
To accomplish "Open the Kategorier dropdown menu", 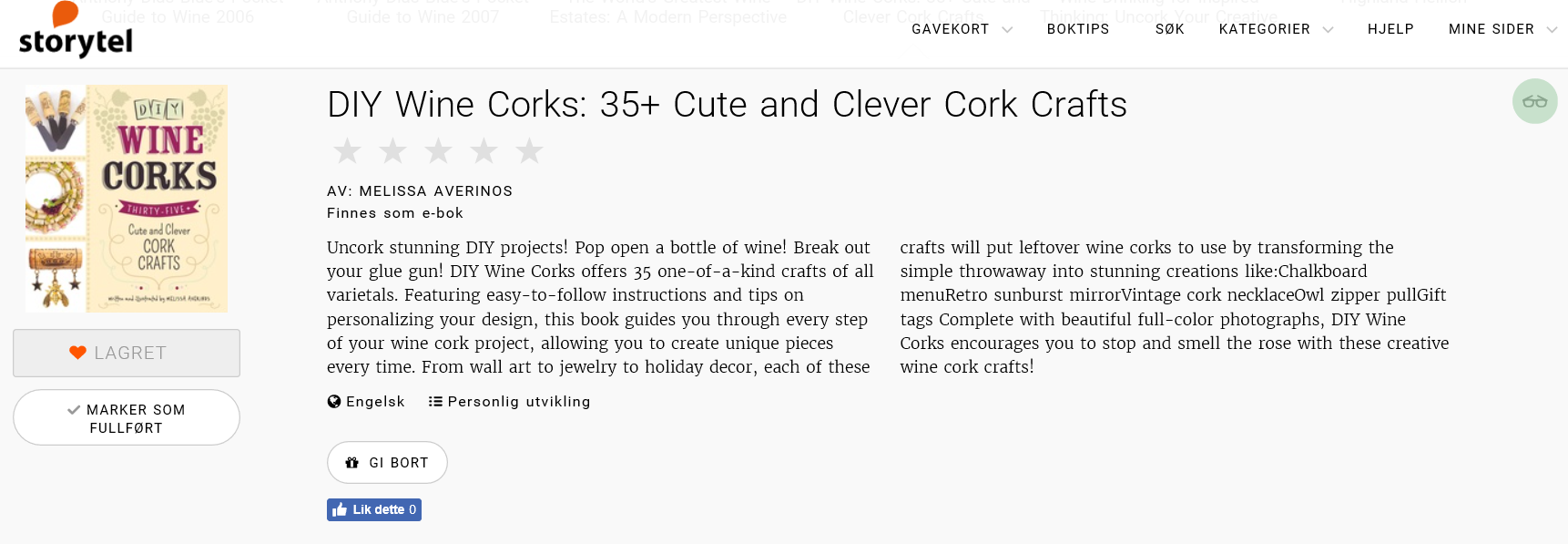I will coord(1275,29).
